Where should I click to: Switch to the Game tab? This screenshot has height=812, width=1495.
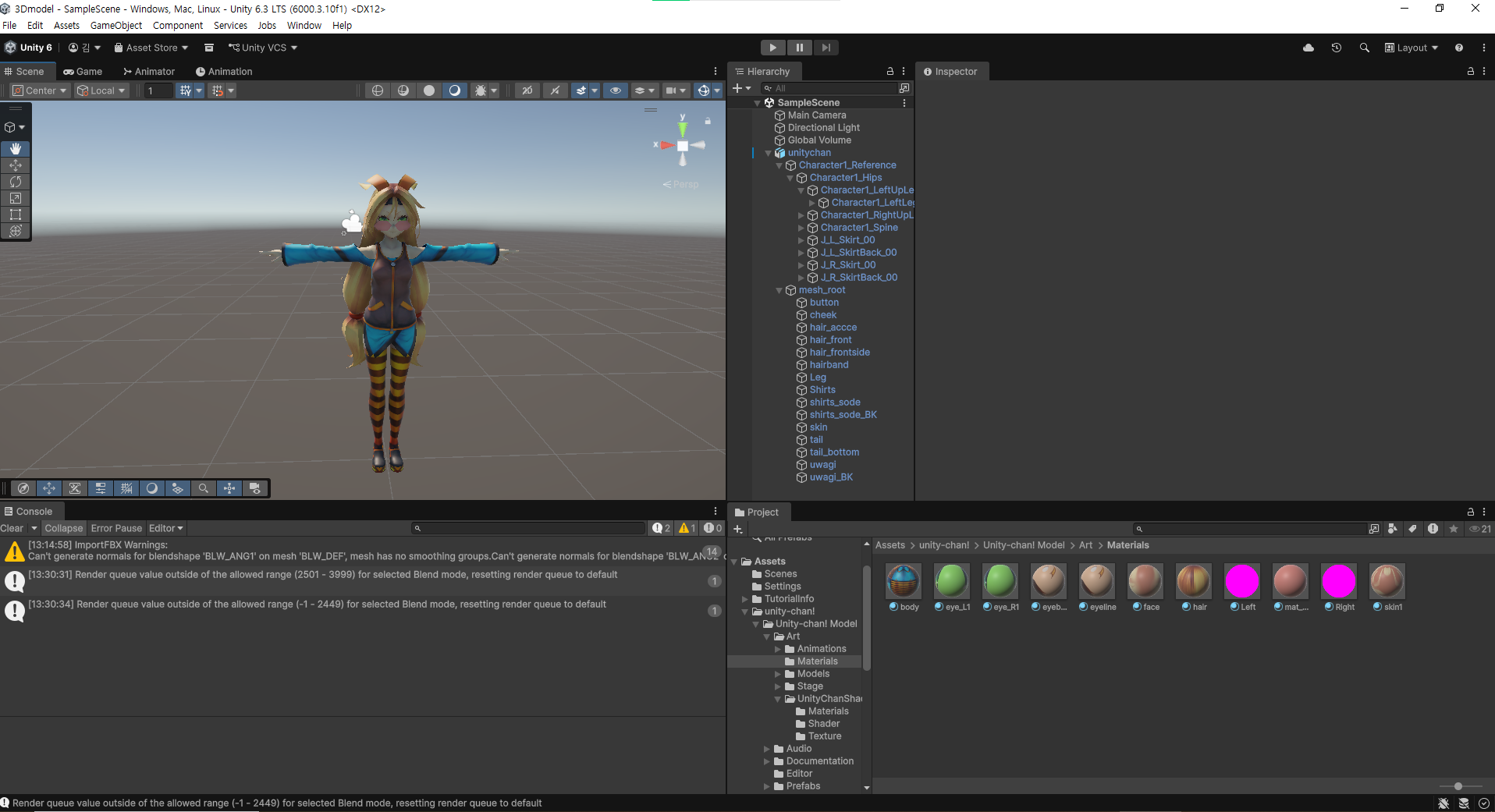click(x=83, y=71)
